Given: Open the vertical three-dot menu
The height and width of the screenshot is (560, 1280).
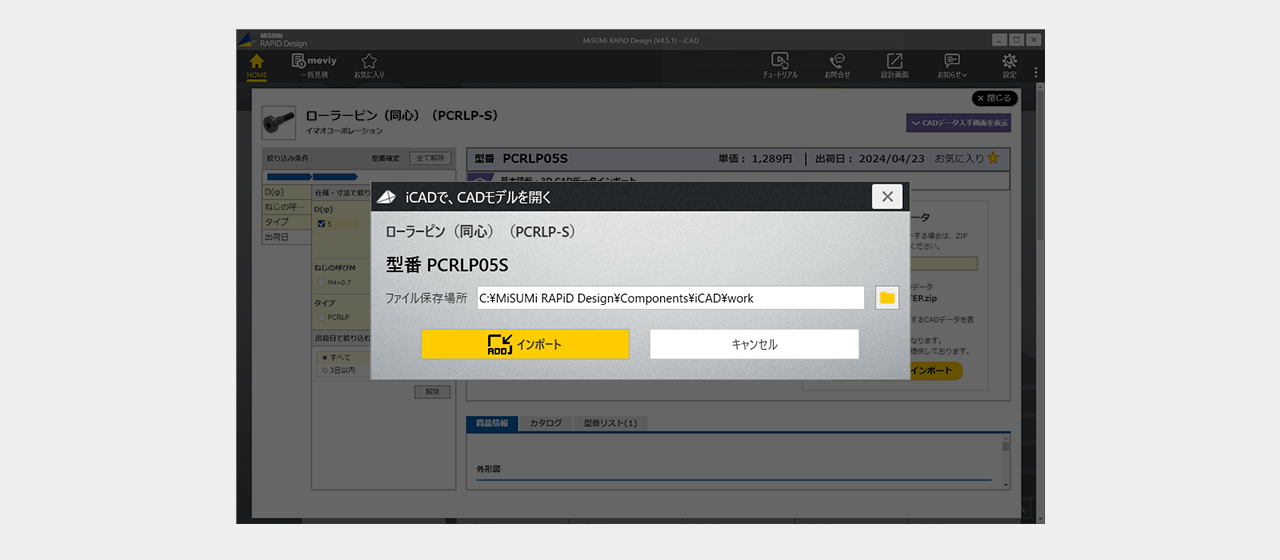Looking at the screenshot, I should [x=1036, y=73].
